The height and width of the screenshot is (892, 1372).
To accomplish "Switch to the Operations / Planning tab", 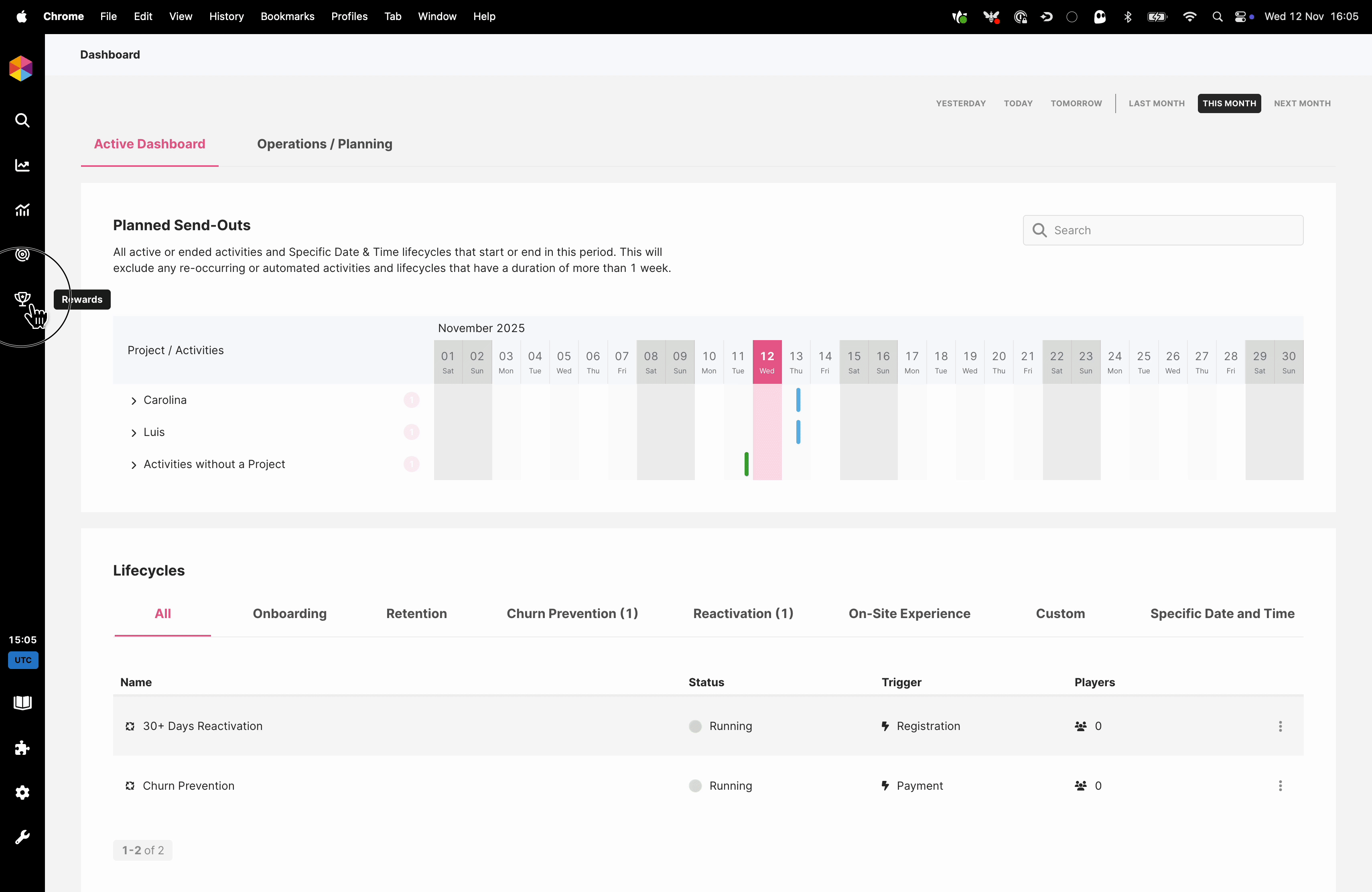I will 325,144.
